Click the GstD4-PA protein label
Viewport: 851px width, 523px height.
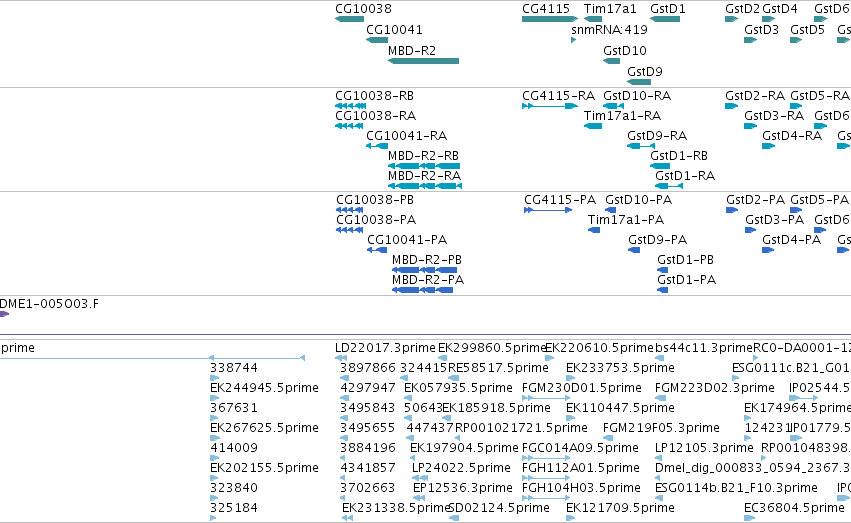pyautogui.click(x=791, y=240)
